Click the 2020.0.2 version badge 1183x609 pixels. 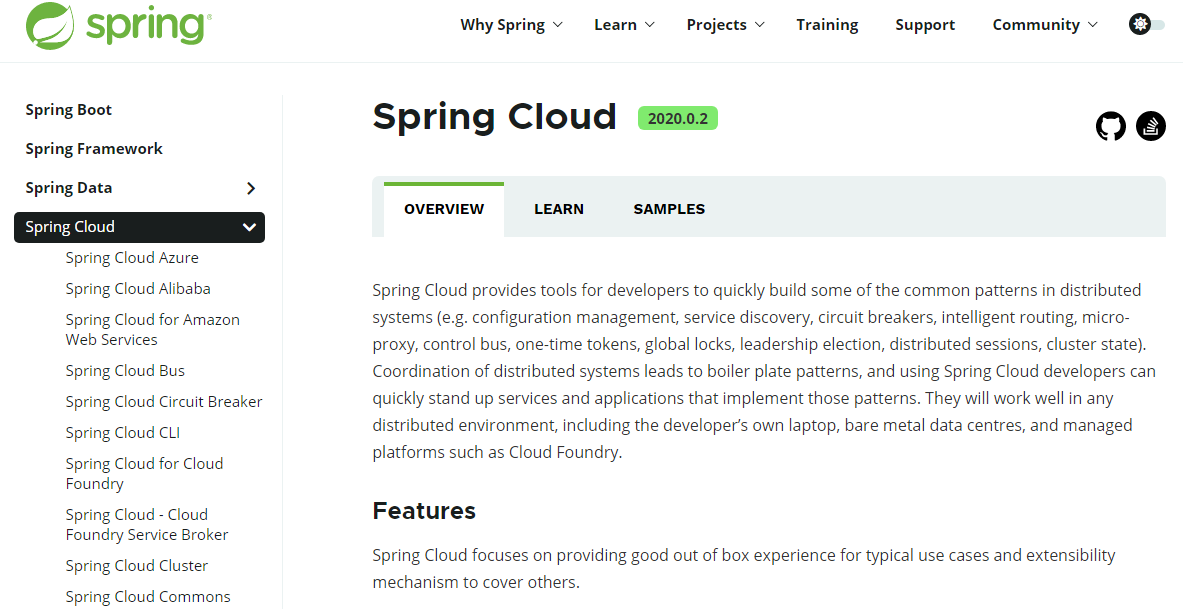click(x=678, y=118)
